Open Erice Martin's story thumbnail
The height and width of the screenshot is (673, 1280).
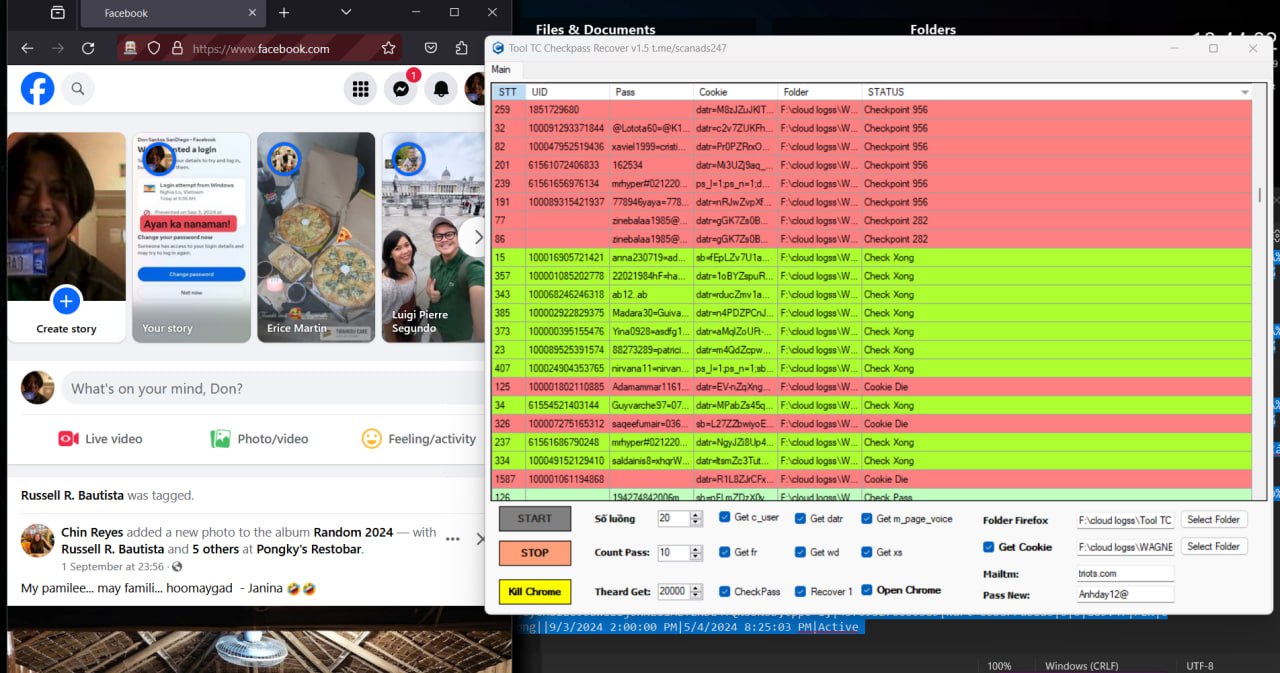pyautogui.click(x=316, y=237)
